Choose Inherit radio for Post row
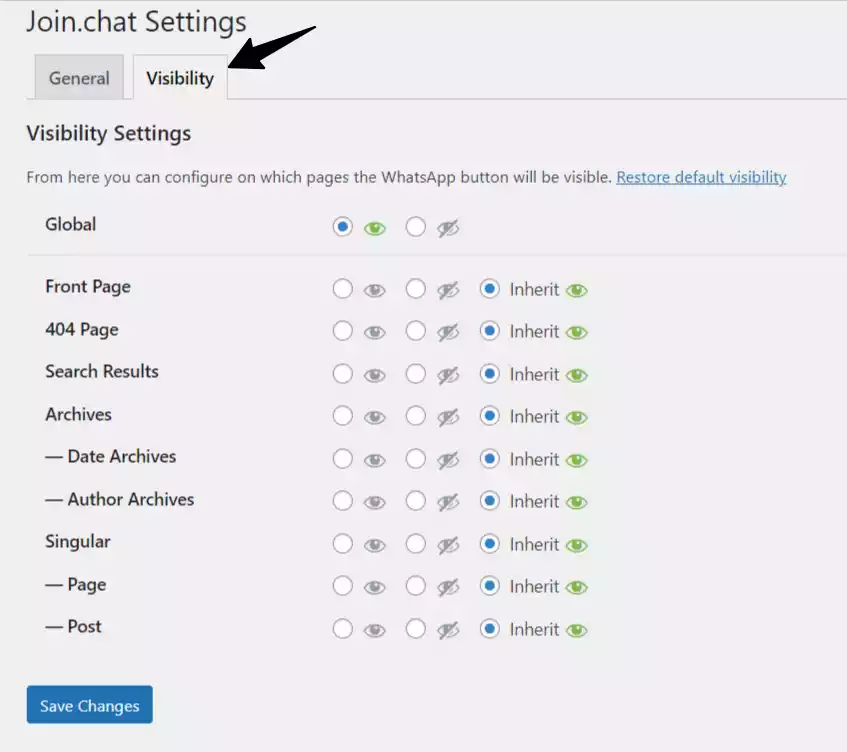 489,628
